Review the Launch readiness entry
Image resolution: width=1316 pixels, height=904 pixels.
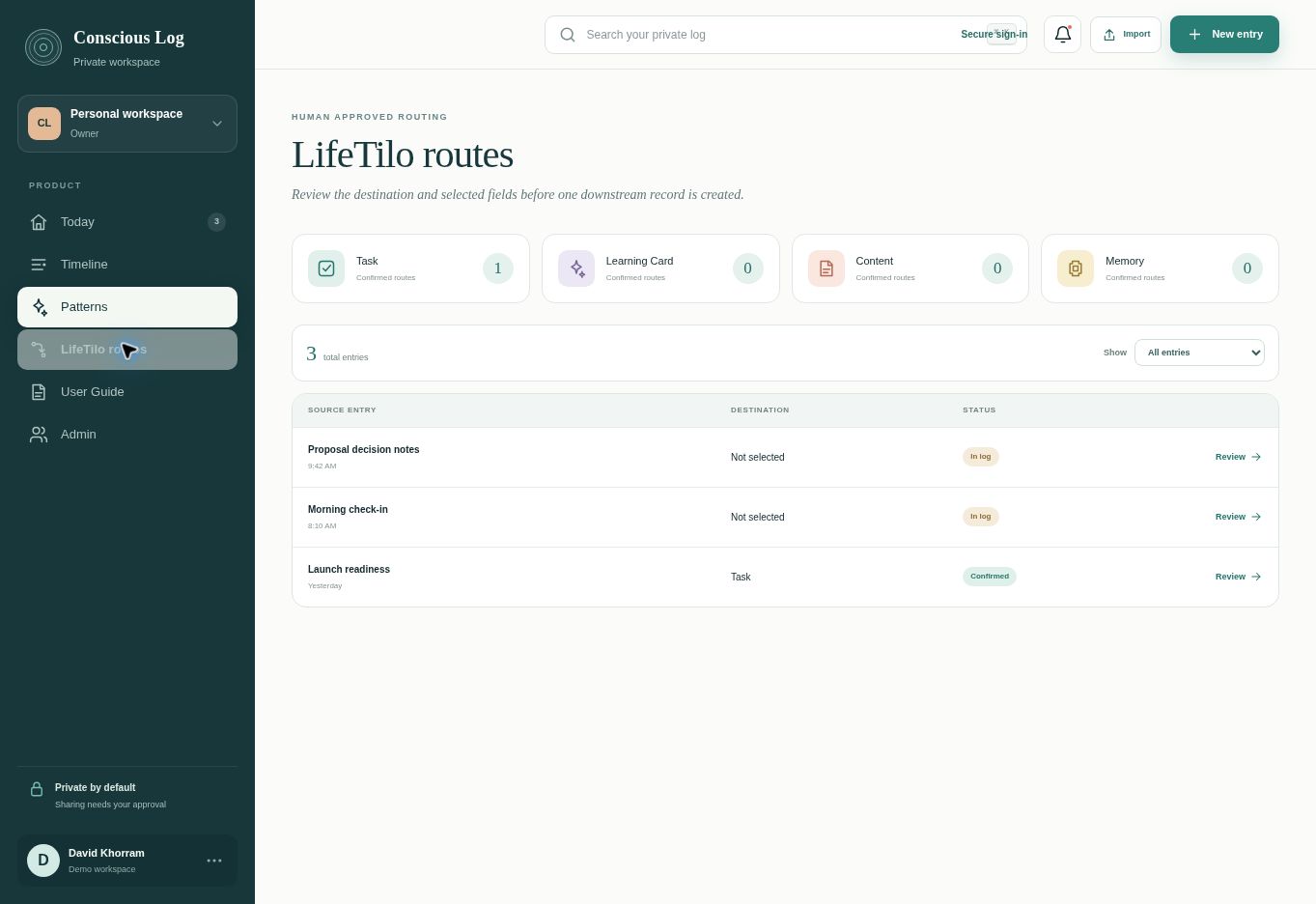(1238, 578)
